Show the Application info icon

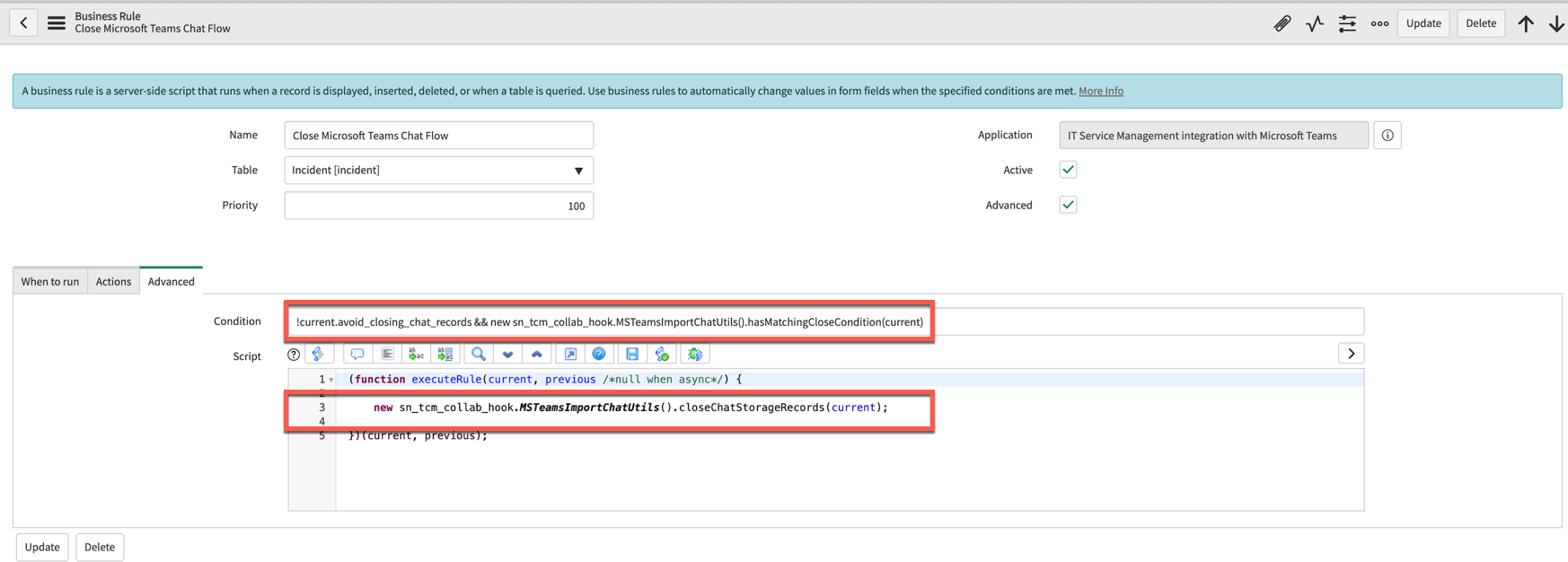[x=1387, y=136]
